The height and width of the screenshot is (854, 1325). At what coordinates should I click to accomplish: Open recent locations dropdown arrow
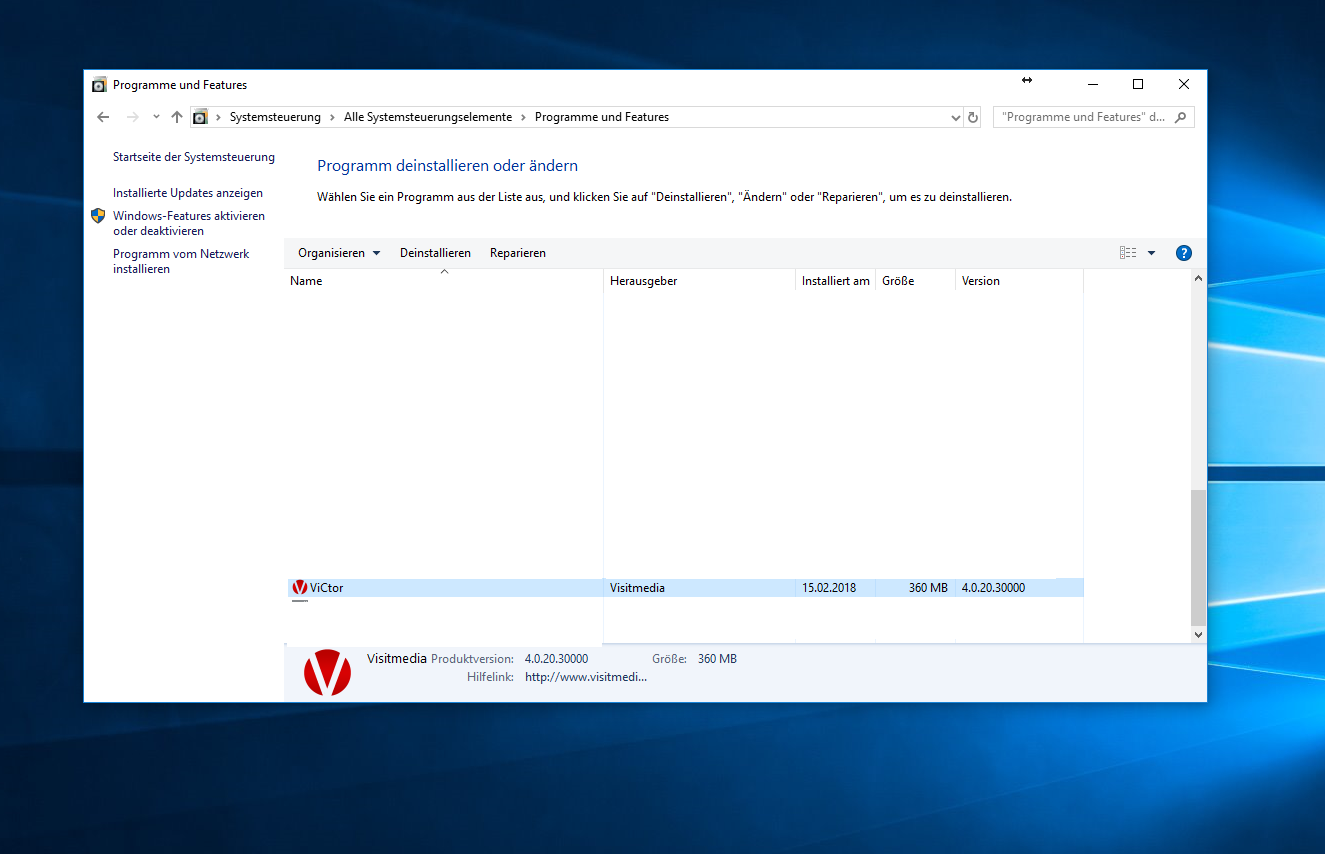click(156, 117)
